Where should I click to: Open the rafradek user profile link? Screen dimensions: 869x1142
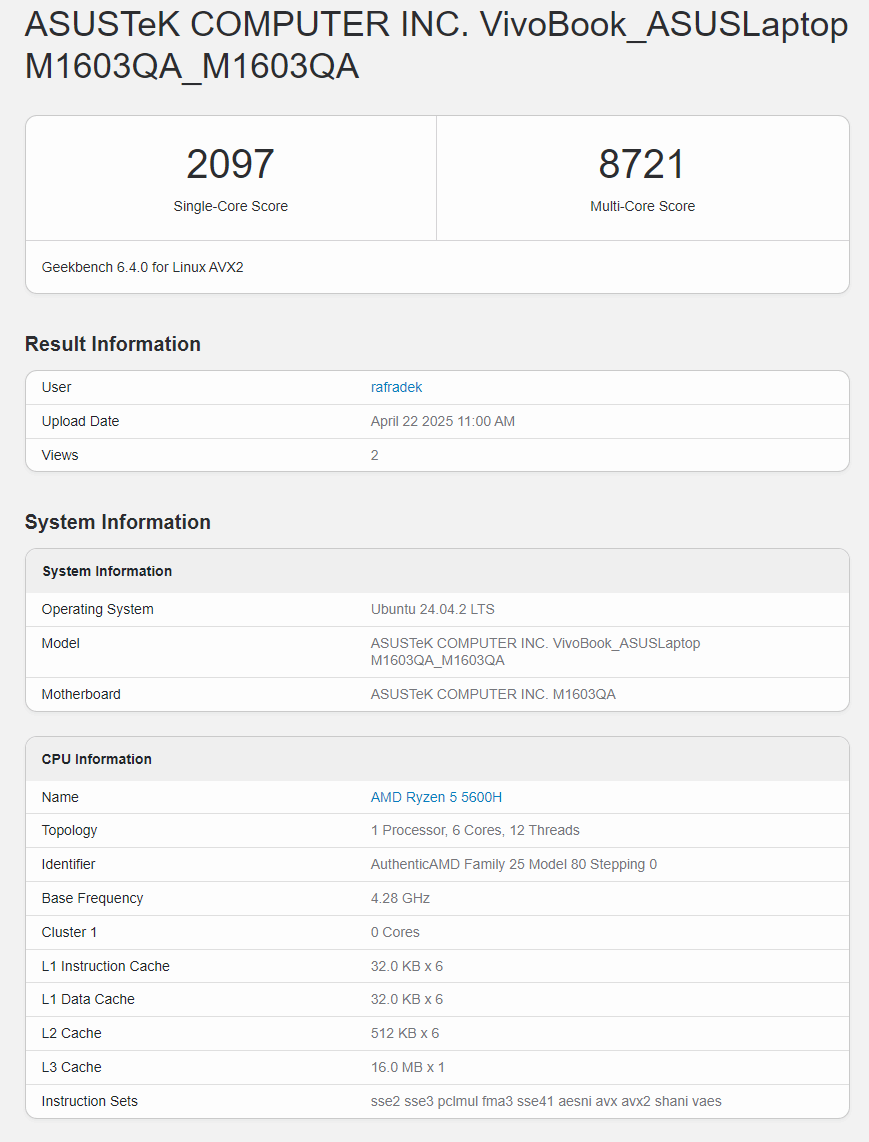pos(396,387)
